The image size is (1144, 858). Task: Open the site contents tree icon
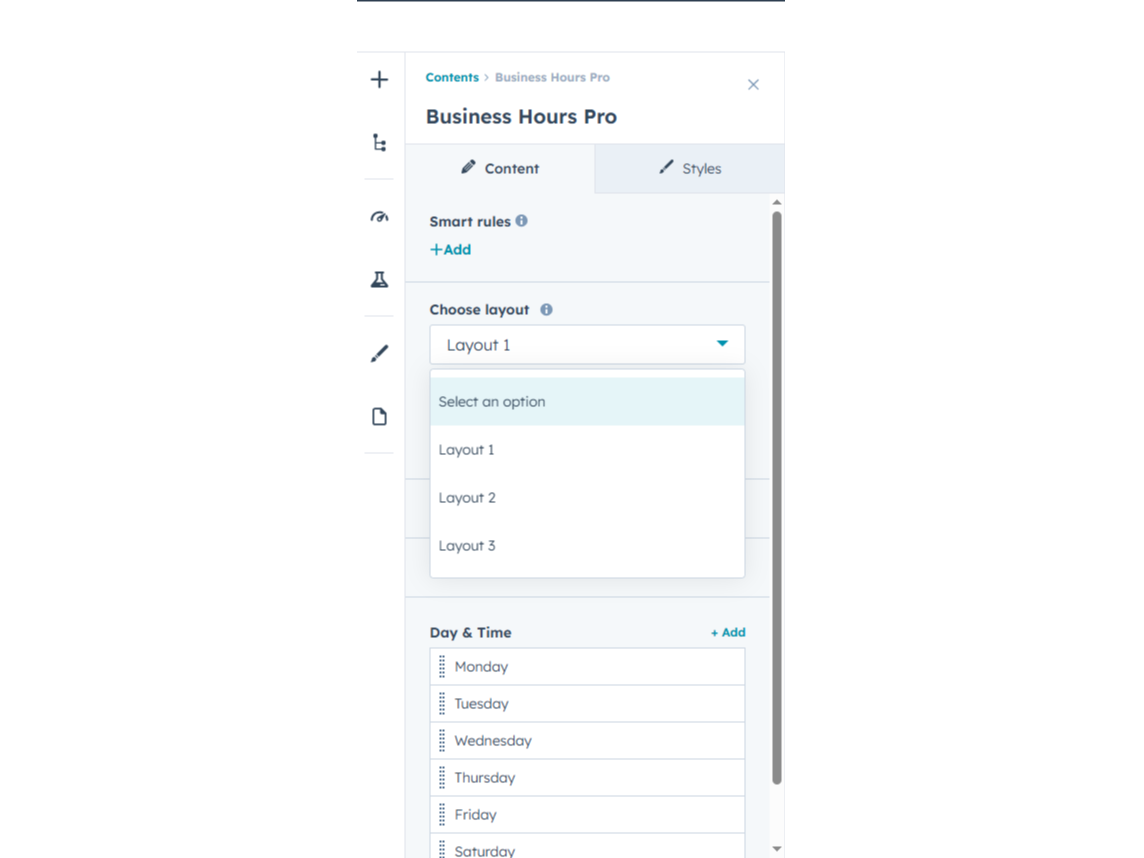click(380, 142)
